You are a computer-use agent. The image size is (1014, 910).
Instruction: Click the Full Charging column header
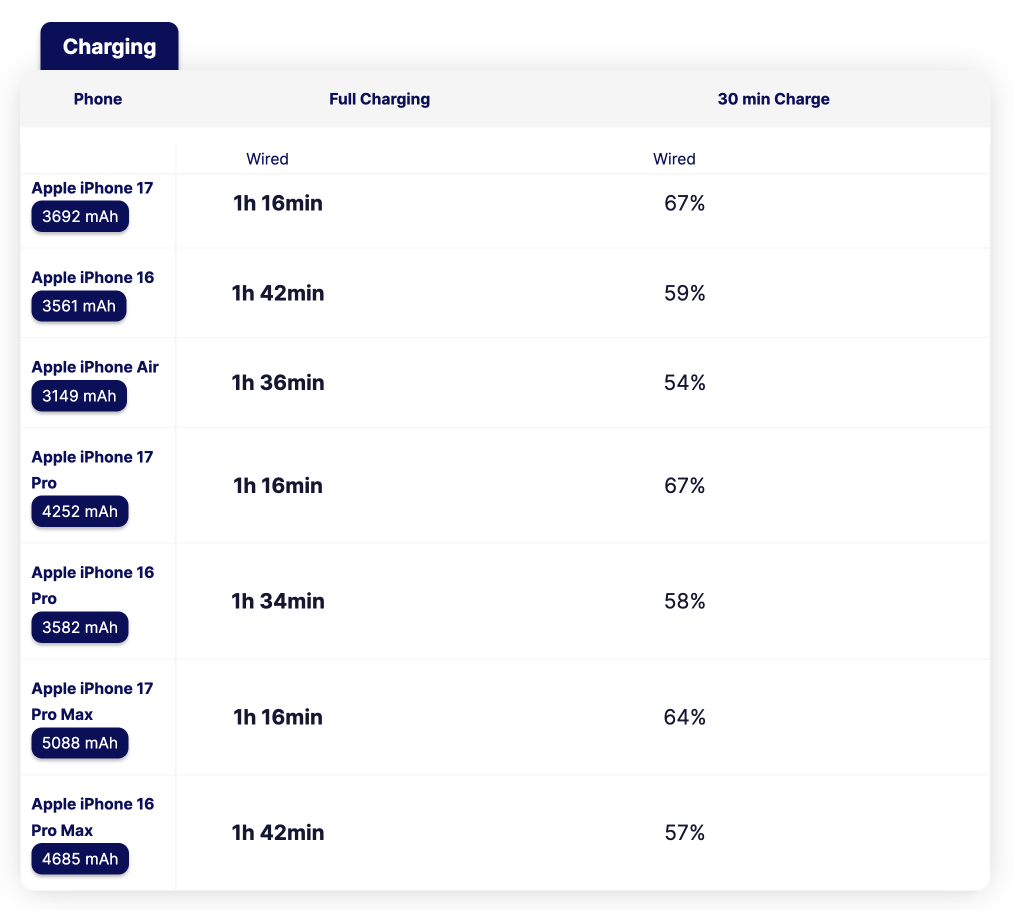pos(379,99)
